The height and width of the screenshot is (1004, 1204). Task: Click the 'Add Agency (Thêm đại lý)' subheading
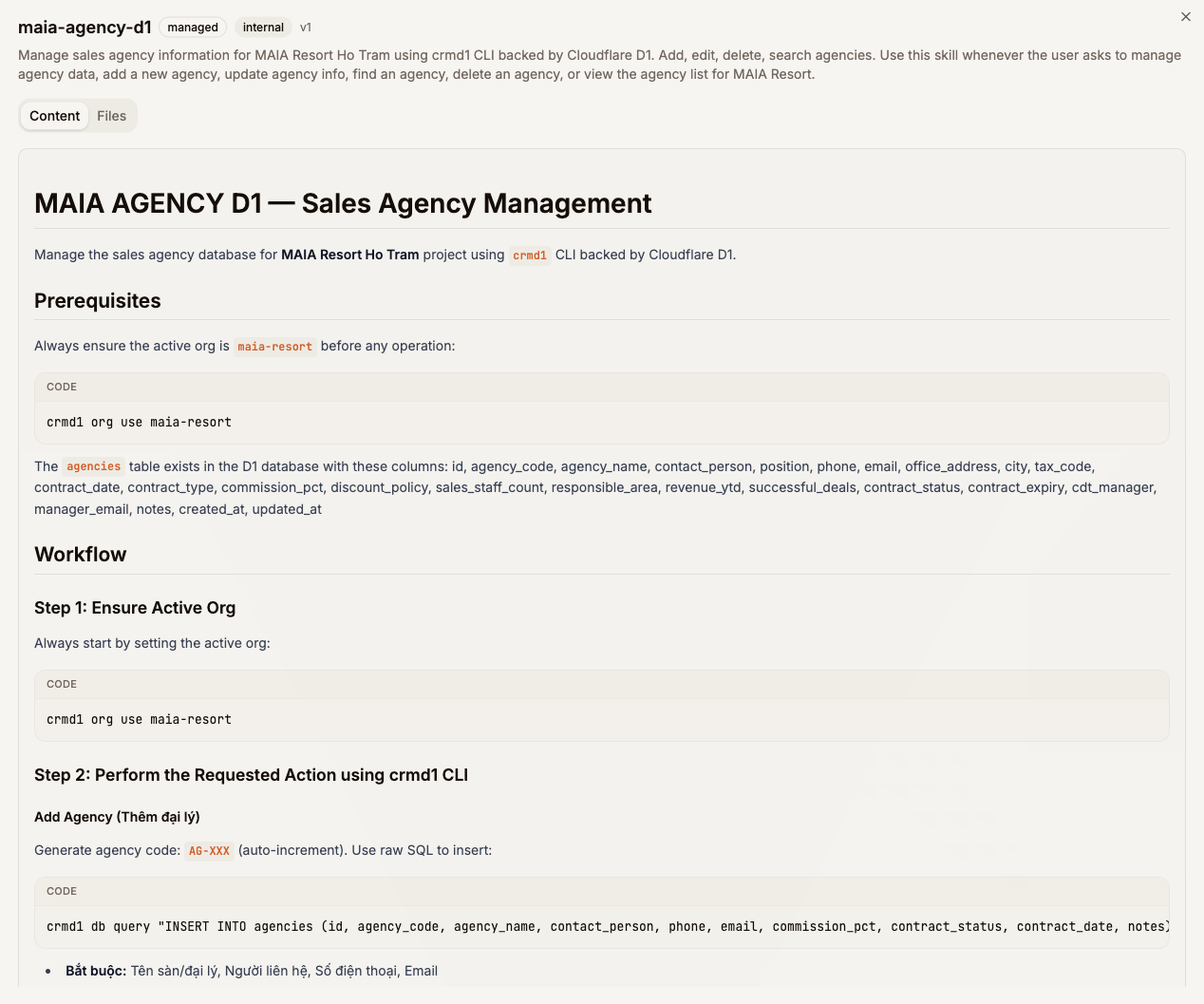[x=117, y=817]
